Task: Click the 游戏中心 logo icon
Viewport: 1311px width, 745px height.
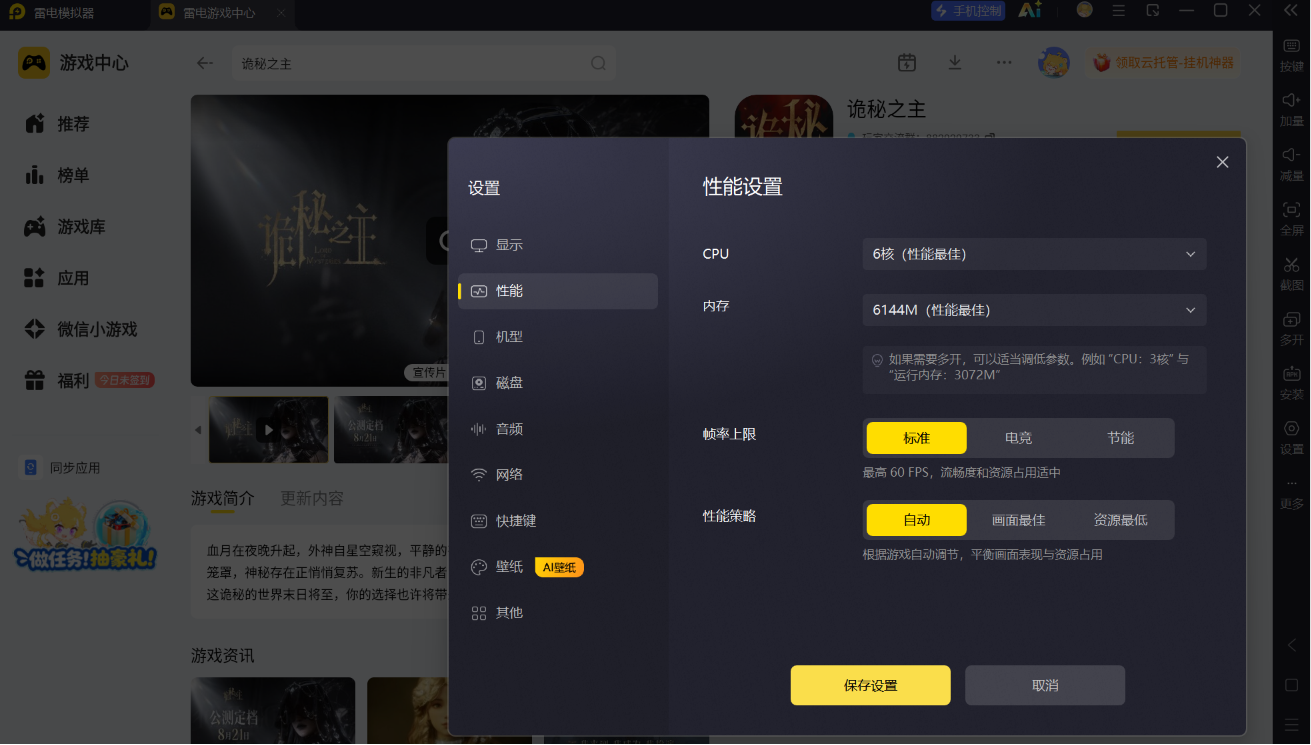Action: click(x=34, y=63)
